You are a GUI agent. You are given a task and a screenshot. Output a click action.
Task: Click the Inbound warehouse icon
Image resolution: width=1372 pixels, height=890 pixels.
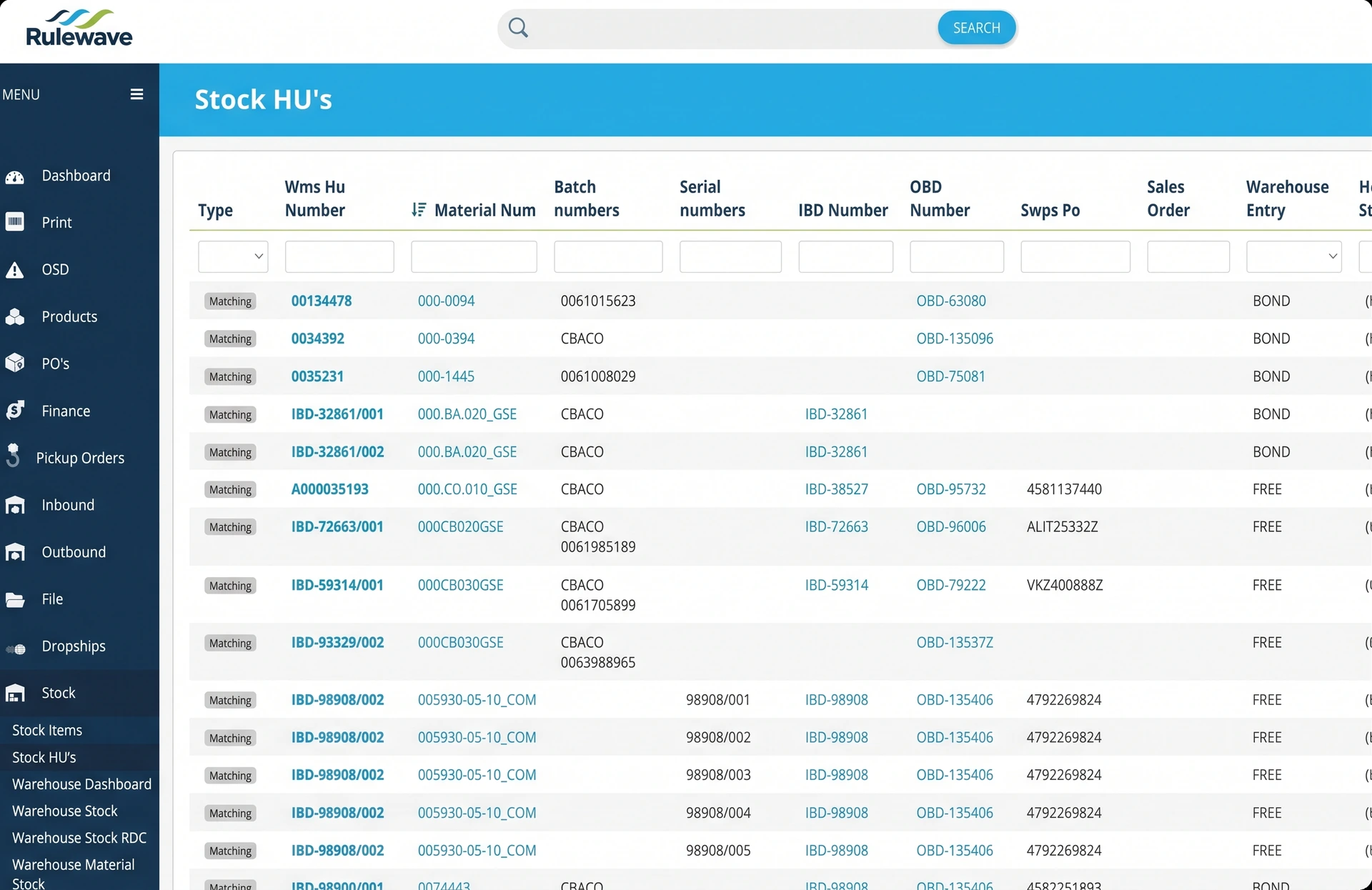[15, 505]
